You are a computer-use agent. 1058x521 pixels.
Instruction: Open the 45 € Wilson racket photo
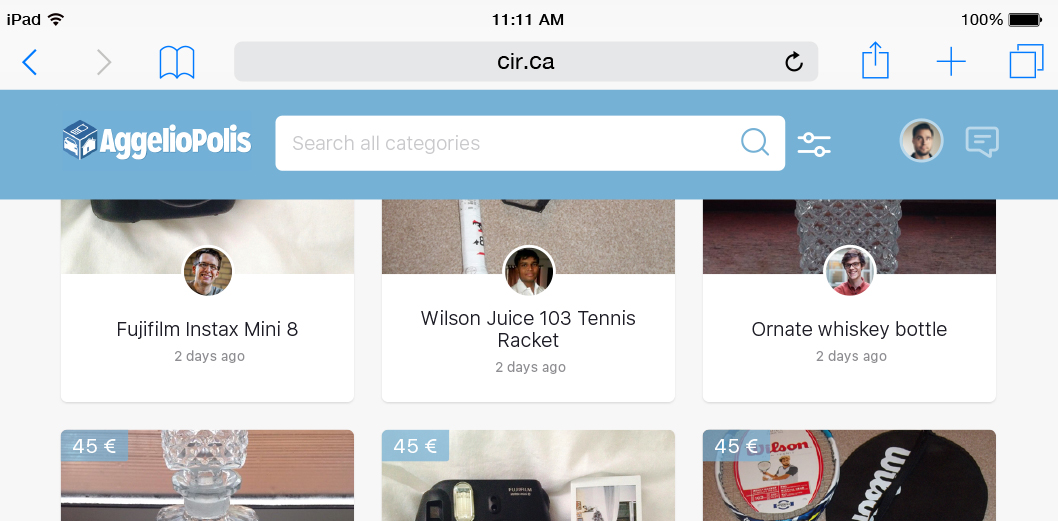pyautogui.click(x=849, y=475)
